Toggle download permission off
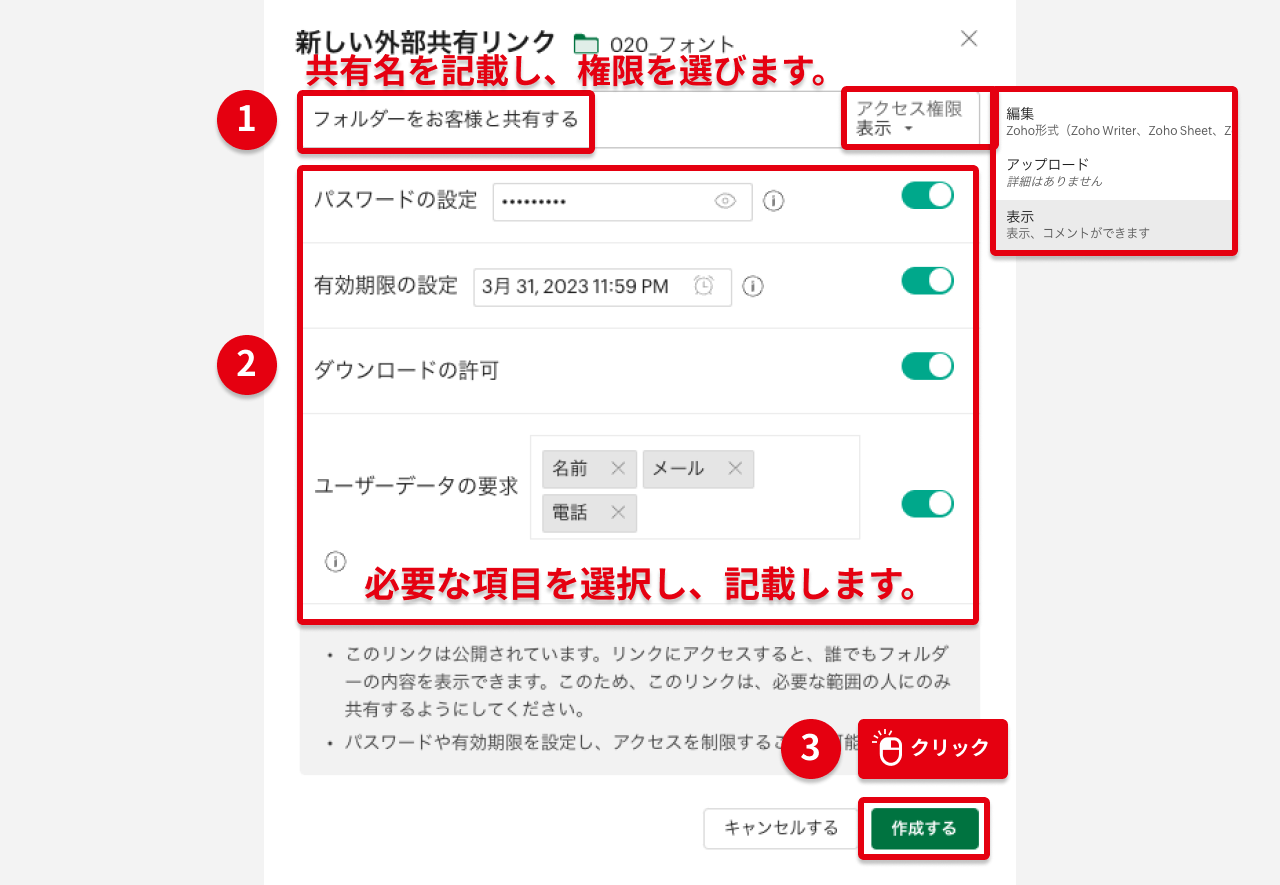The height and width of the screenshot is (885, 1280). [x=927, y=366]
